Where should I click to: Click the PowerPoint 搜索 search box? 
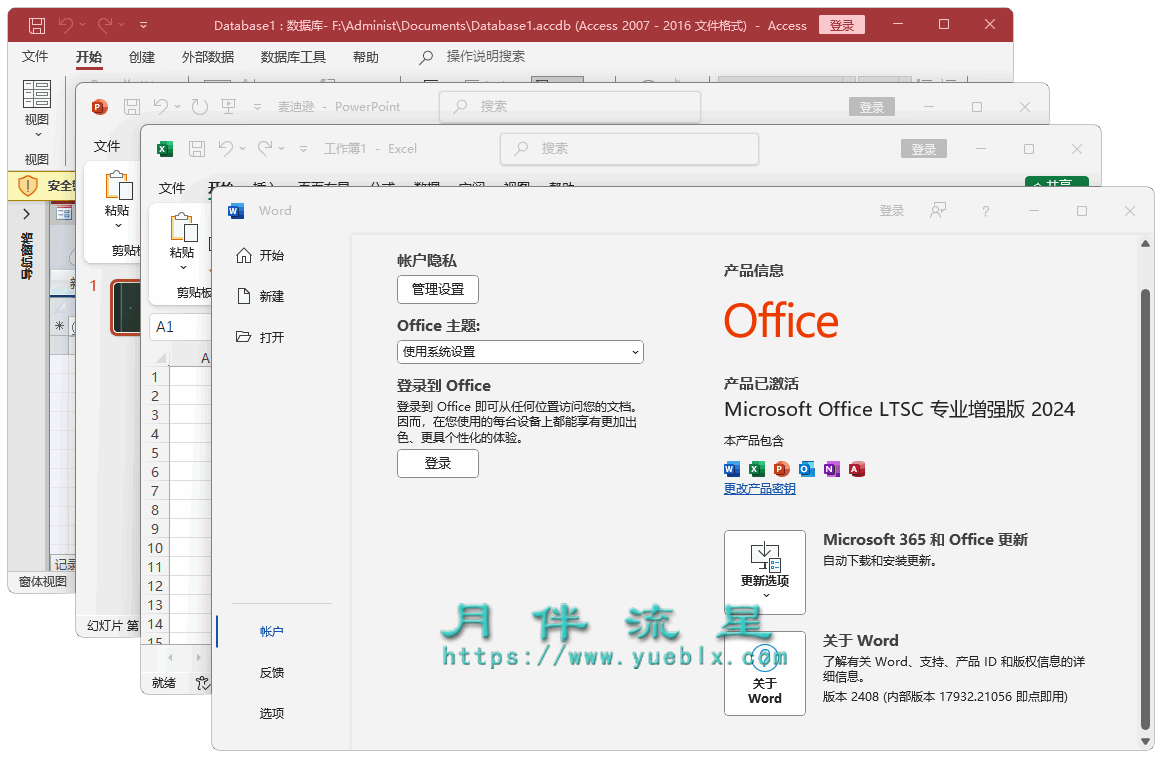(x=570, y=107)
